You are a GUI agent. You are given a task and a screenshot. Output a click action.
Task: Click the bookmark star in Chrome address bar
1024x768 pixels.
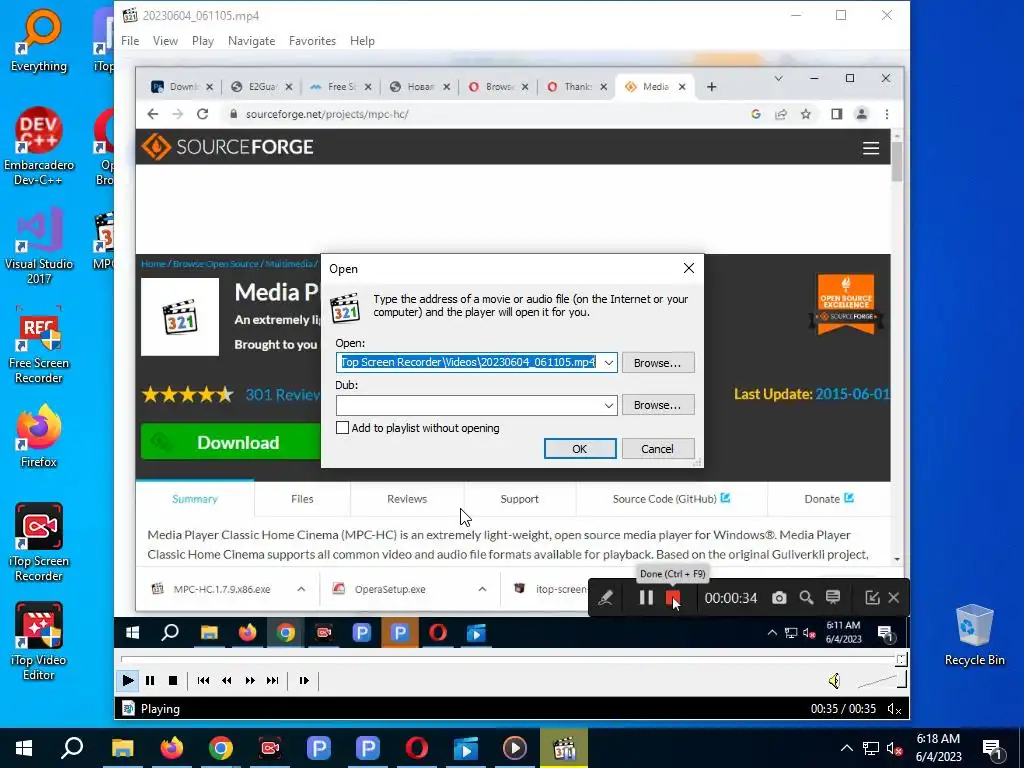tap(806, 114)
